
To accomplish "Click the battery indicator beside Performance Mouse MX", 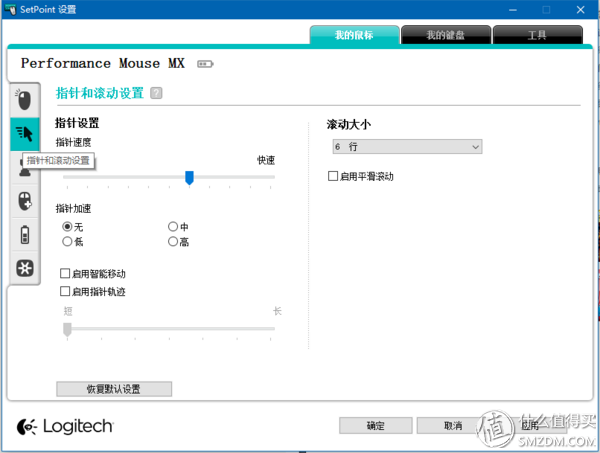I will click(x=205, y=64).
